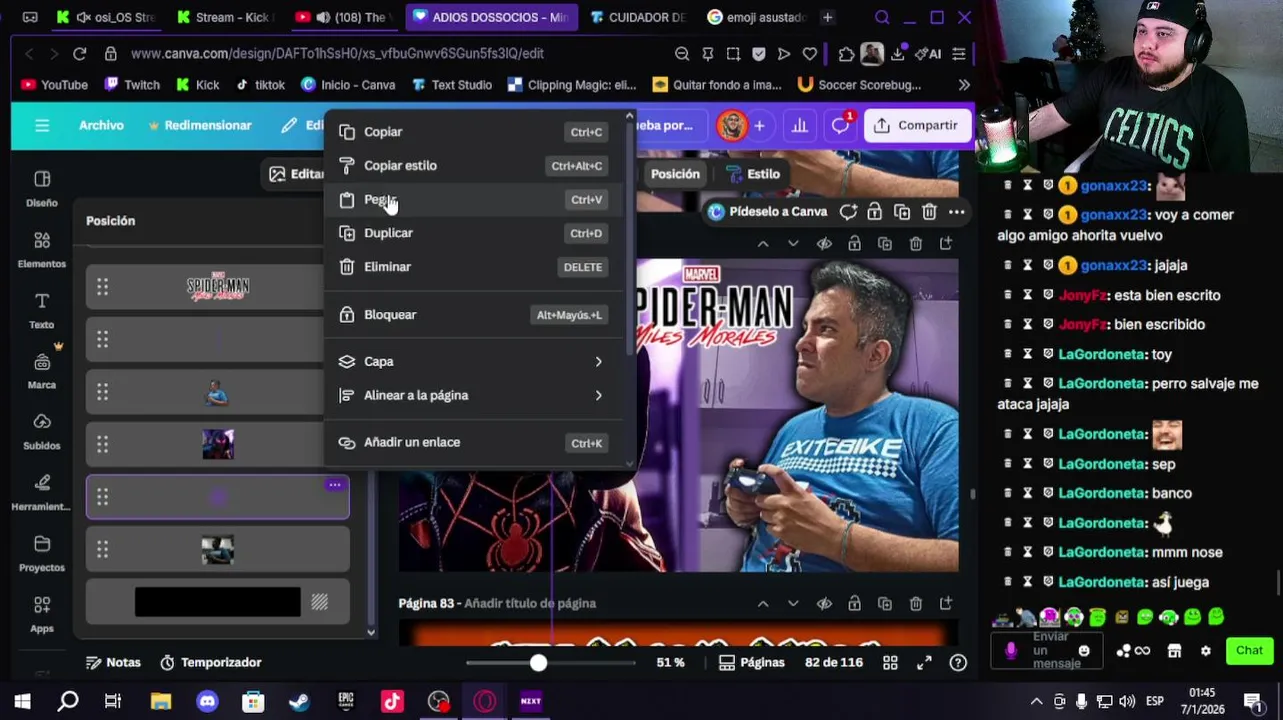The height and width of the screenshot is (720, 1283).
Task: Move page 82 up with chevron
Action: (763, 244)
